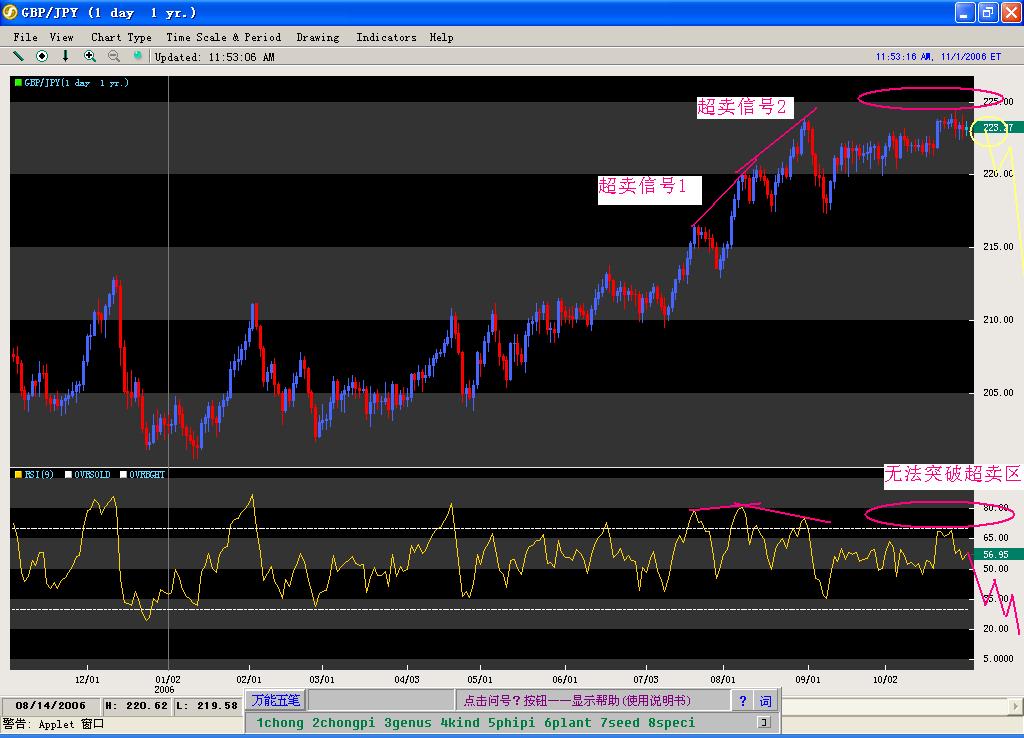Viewport: 1024px width, 738px height.
Task: Click the question mark help button
Action: pyautogui.click(x=743, y=701)
